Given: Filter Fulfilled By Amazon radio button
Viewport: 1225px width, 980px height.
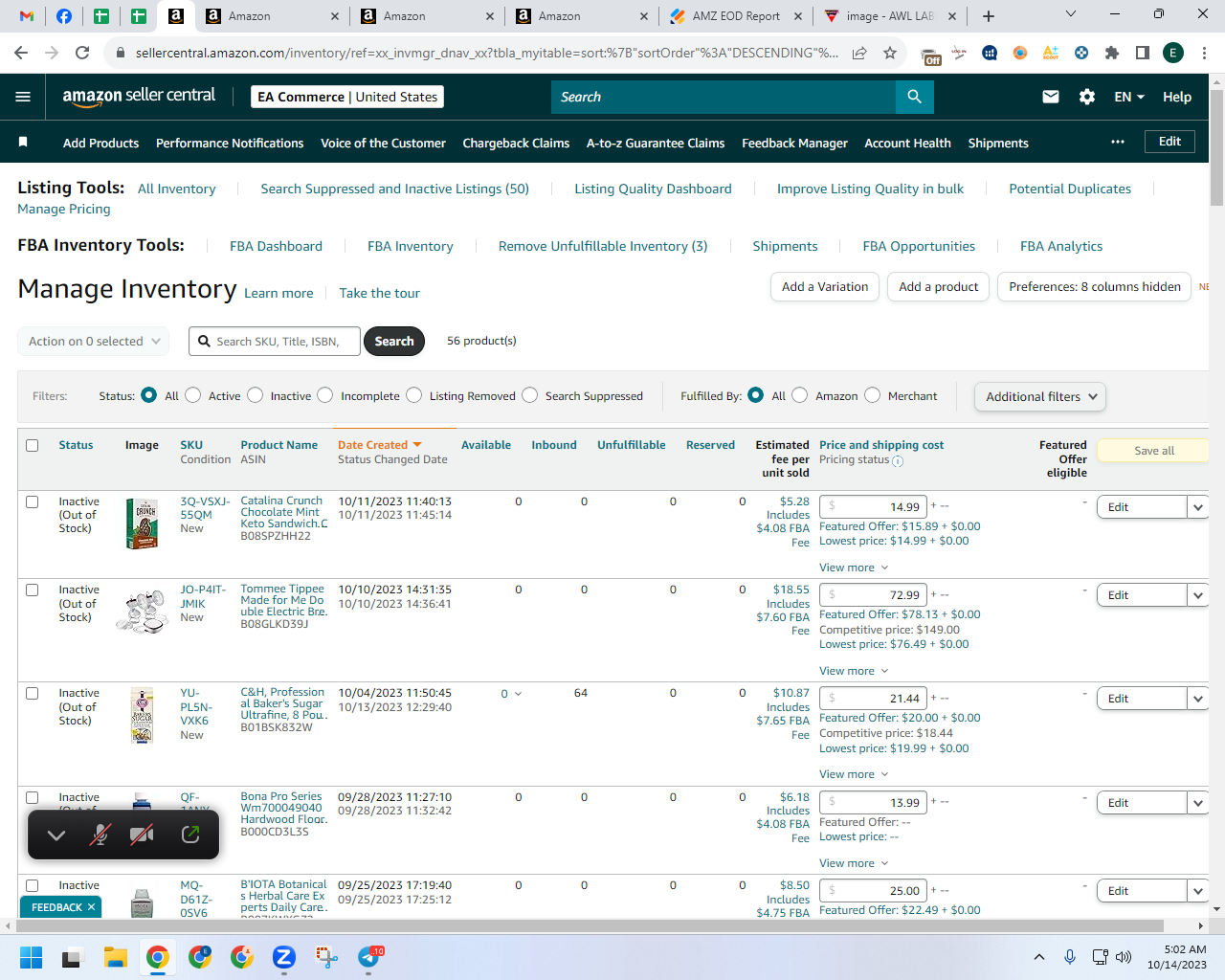Looking at the screenshot, I should (800, 395).
